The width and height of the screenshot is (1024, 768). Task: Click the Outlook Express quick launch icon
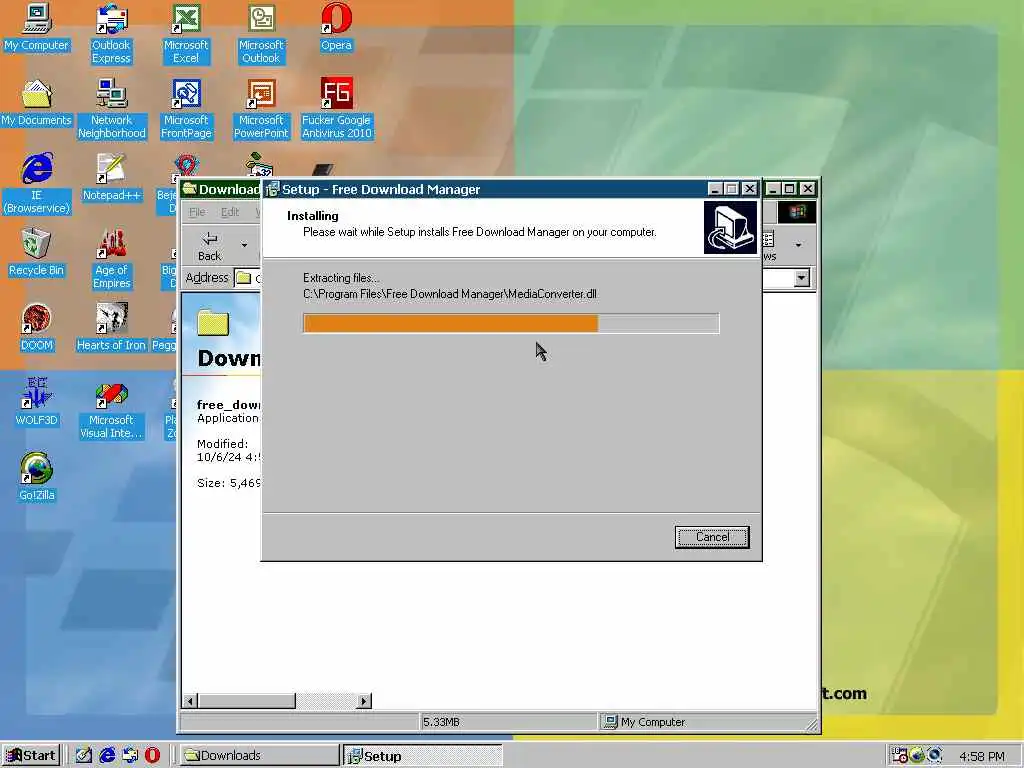click(130, 755)
